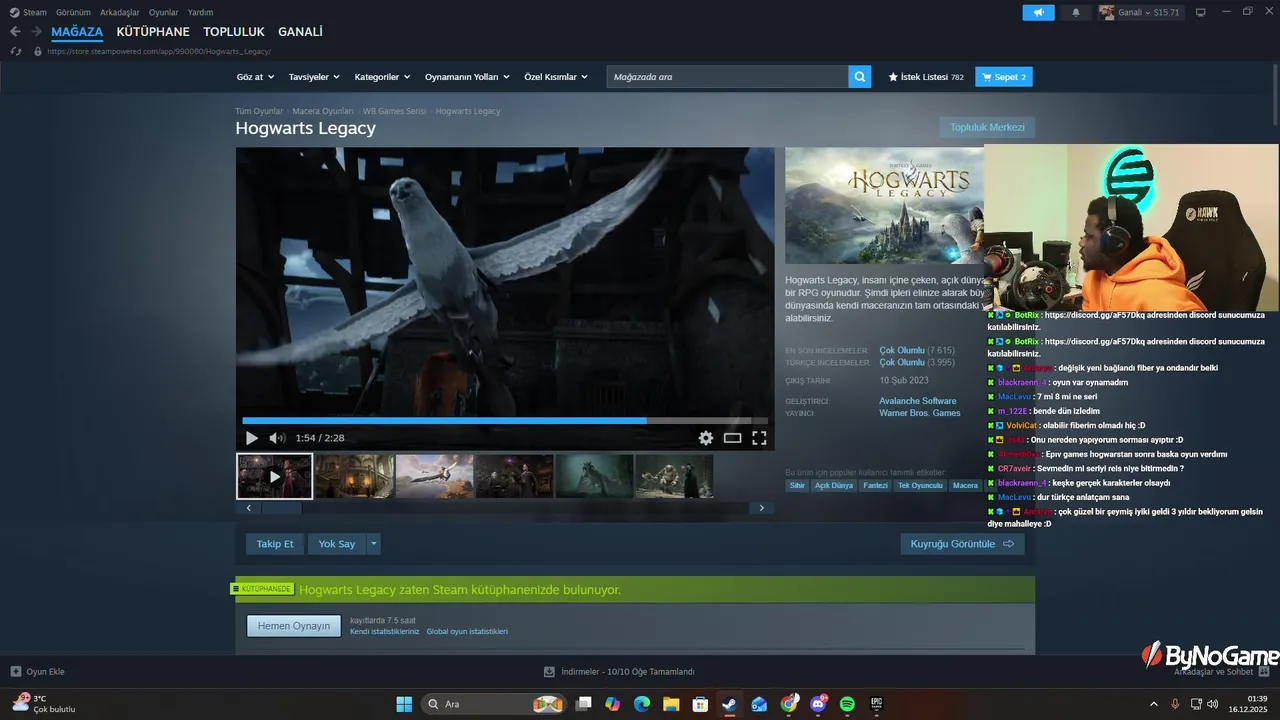Click the Steam taskbar icon
The image size is (1280, 720).
pos(730,704)
